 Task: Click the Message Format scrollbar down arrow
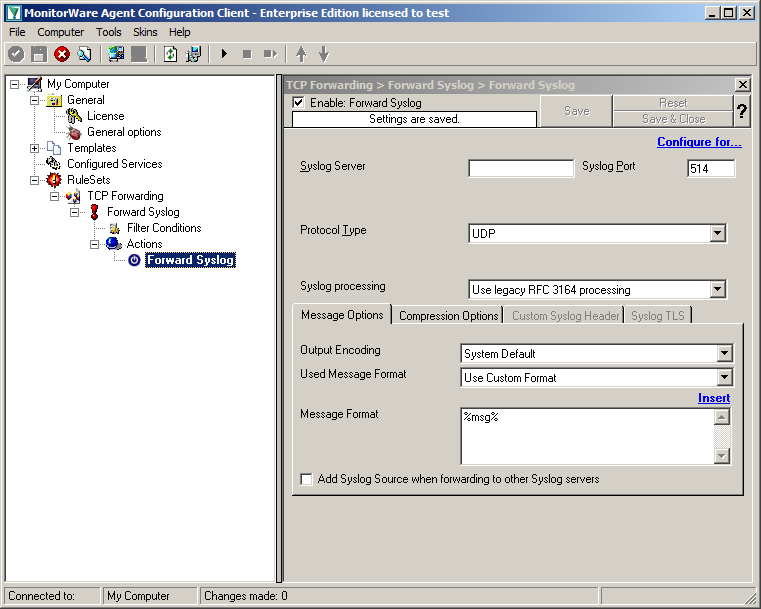pyautogui.click(x=722, y=456)
